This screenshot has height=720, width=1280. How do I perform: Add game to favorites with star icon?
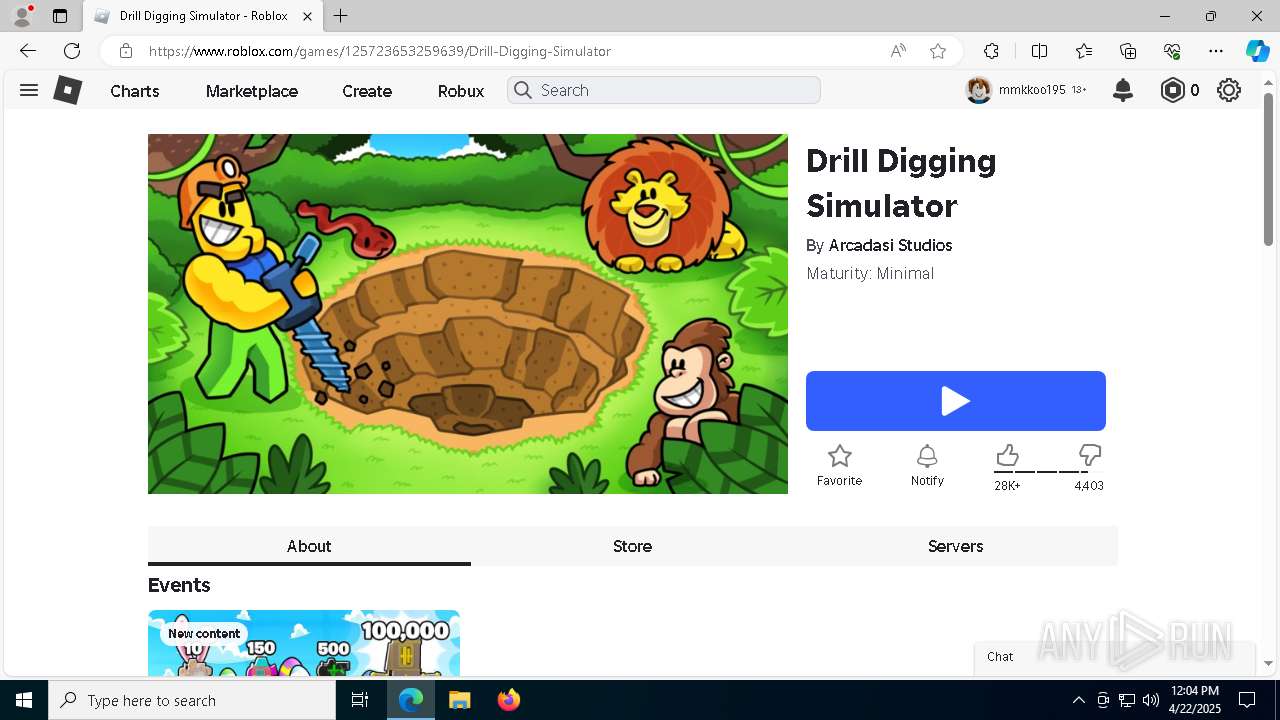[840, 457]
